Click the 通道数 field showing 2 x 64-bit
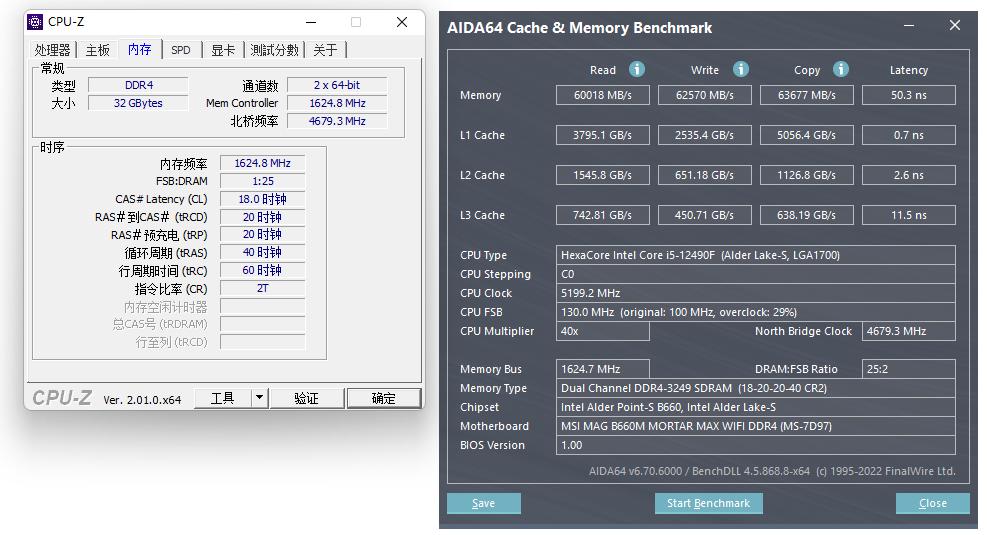The image size is (987, 535). tap(337, 85)
